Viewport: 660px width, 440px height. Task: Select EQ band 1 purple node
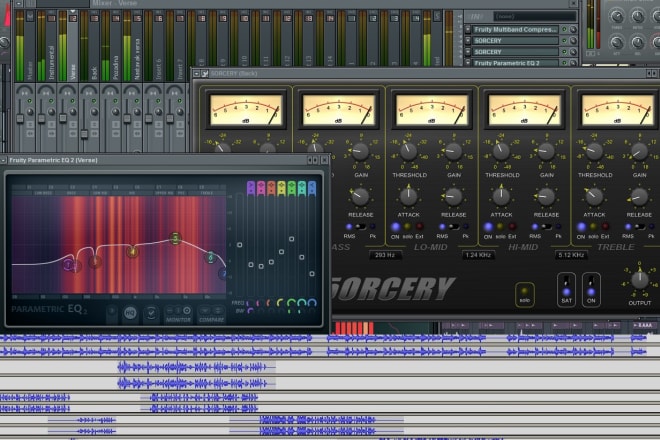pyautogui.click(x=69, y=265)
